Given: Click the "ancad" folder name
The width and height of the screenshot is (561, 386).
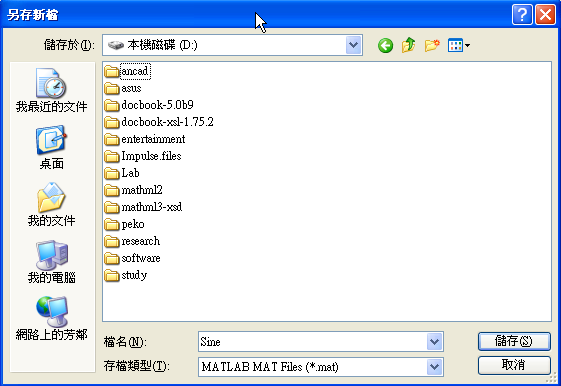Looking at the screenshot, I should (x=135, y=71).
